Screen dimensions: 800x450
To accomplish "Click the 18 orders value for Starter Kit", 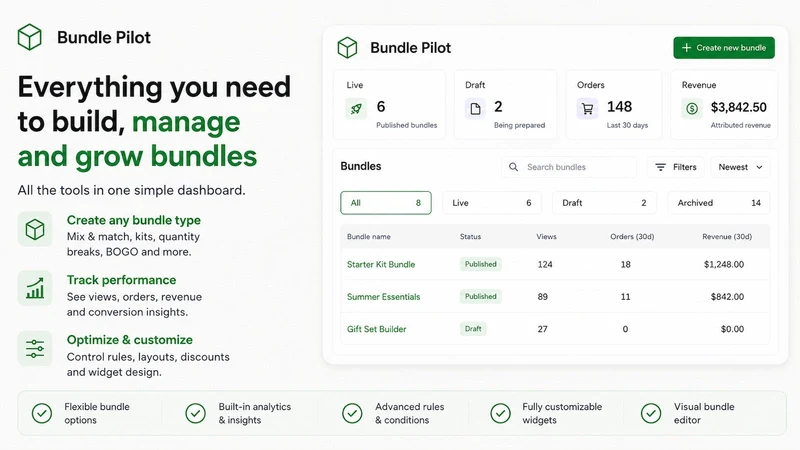I will click(626, 264).
